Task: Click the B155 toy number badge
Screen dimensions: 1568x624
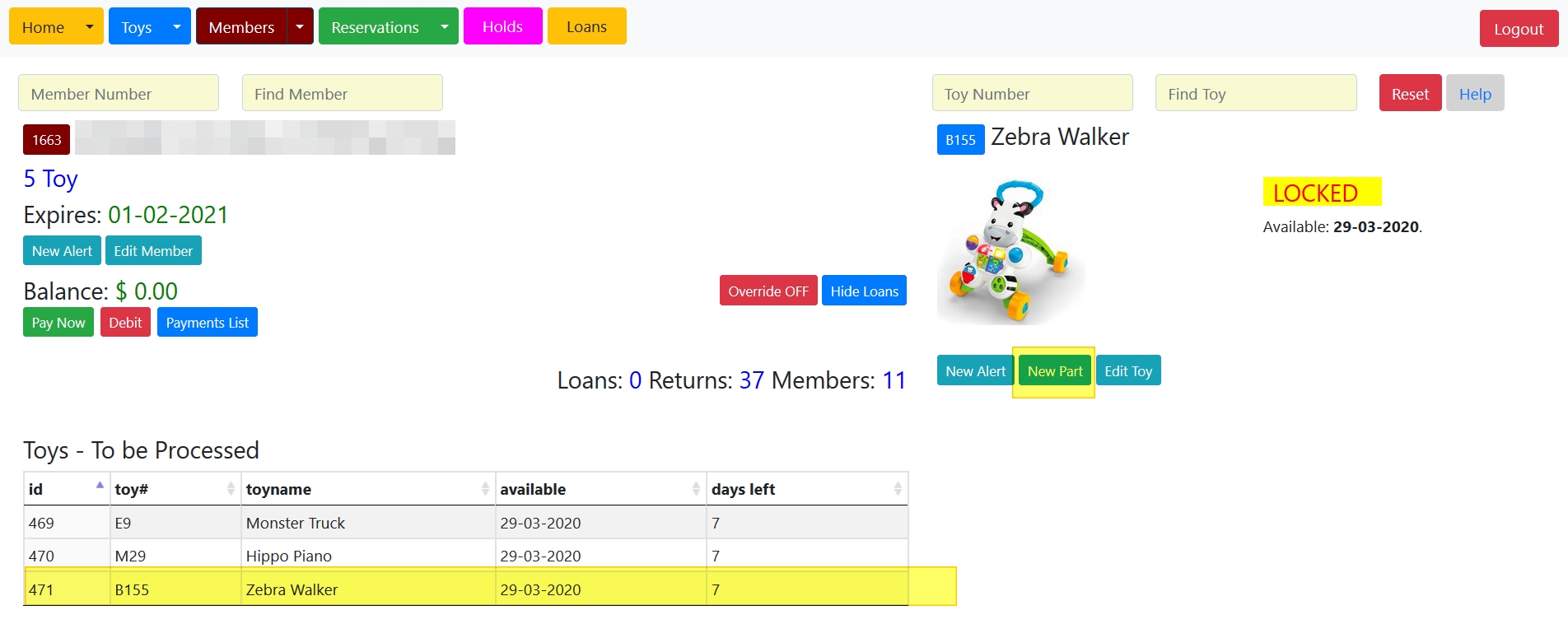Action: pos(960,140)
